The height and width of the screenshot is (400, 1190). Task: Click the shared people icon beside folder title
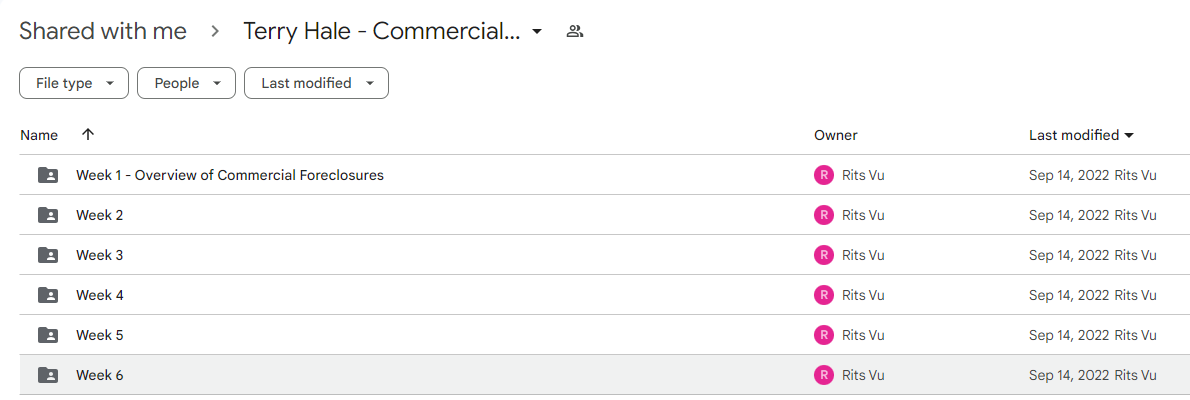click(x=575, y=32)
